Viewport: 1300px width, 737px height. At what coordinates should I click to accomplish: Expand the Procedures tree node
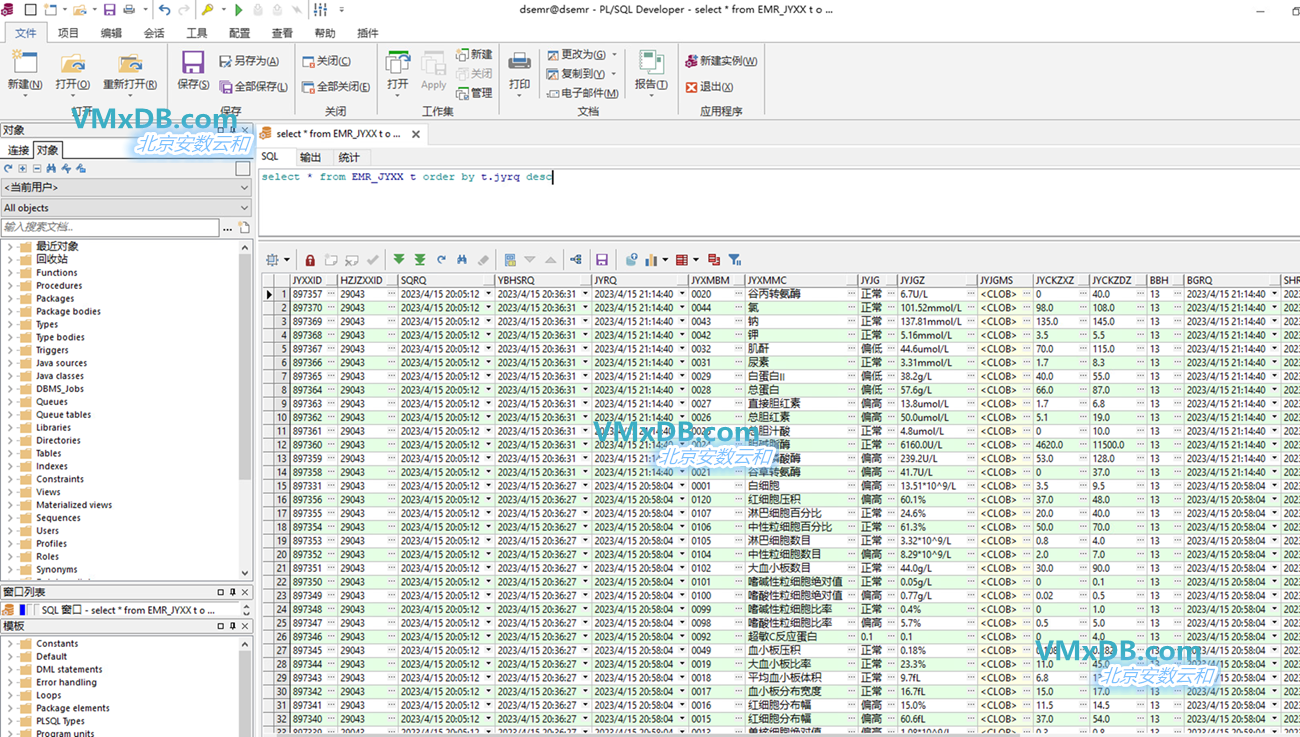click(11, 285)
